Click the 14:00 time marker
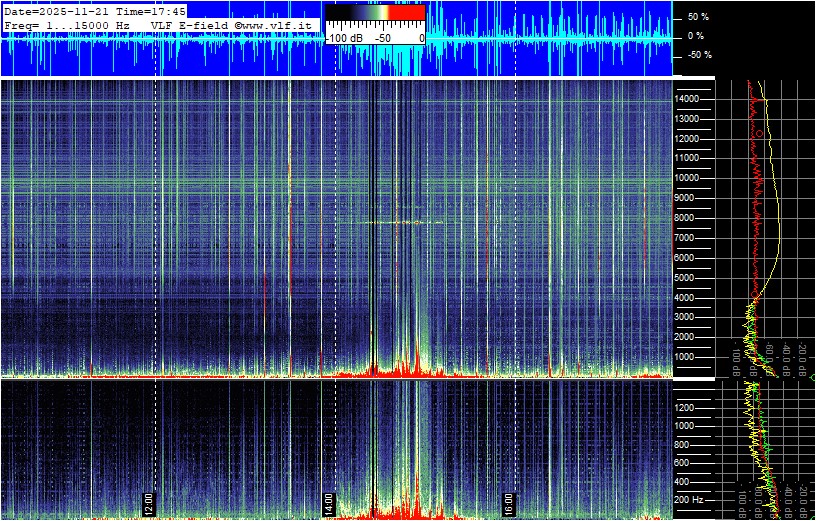 [328, 504]
